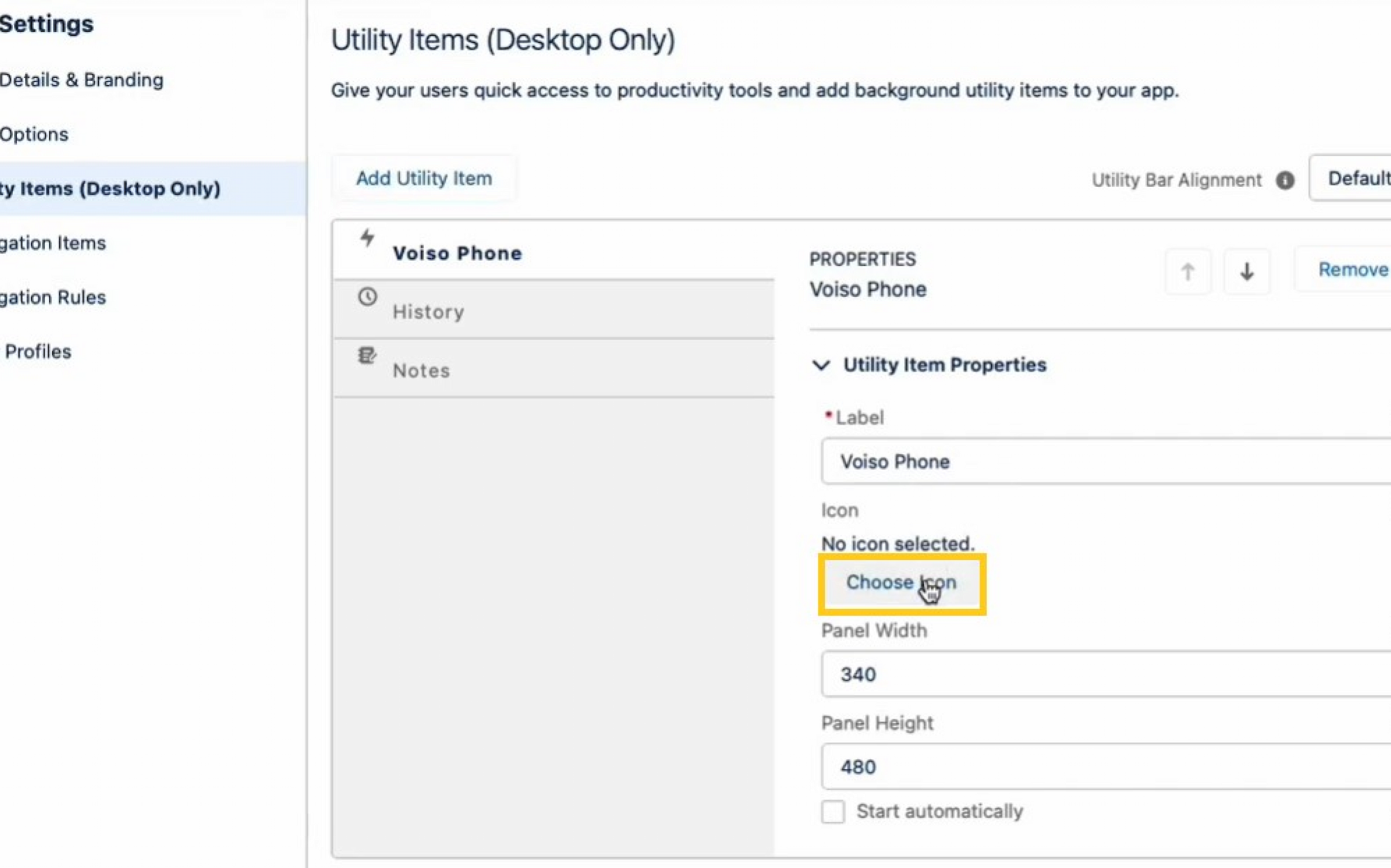Click the Default Utility Bar Alignment dropdown

(1358, 179)
